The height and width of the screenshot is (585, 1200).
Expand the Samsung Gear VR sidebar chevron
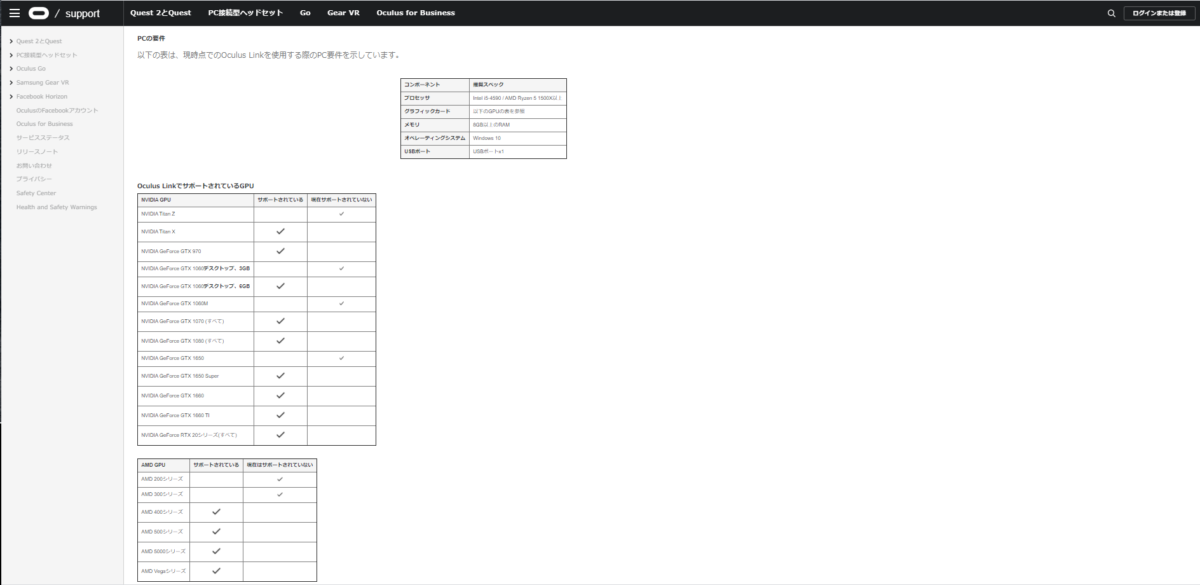pyautogui.click(x=11, y=82)
